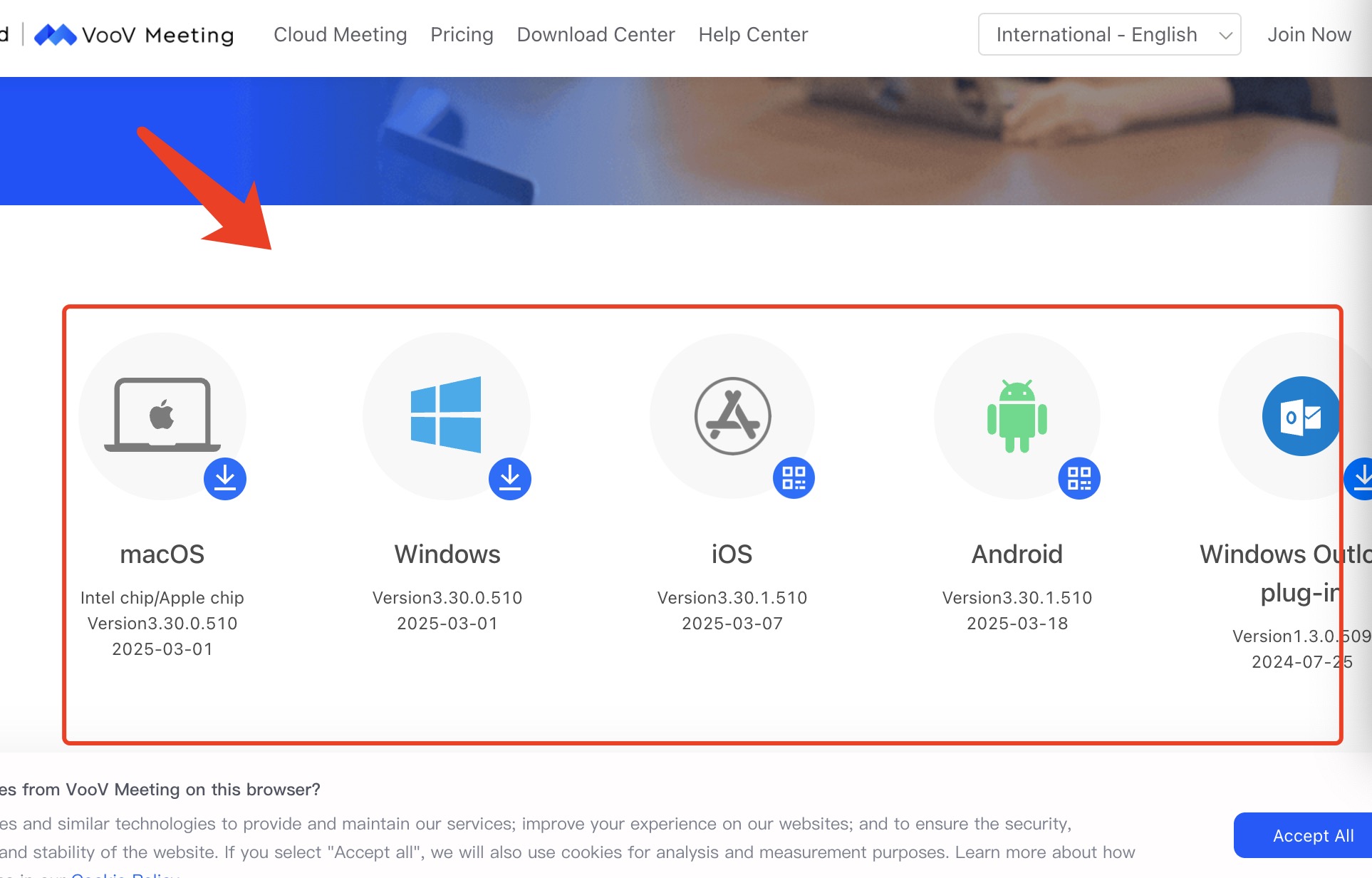Click the macOS download arrow icon
The image size is (1372, 878).
coord(225,478)
